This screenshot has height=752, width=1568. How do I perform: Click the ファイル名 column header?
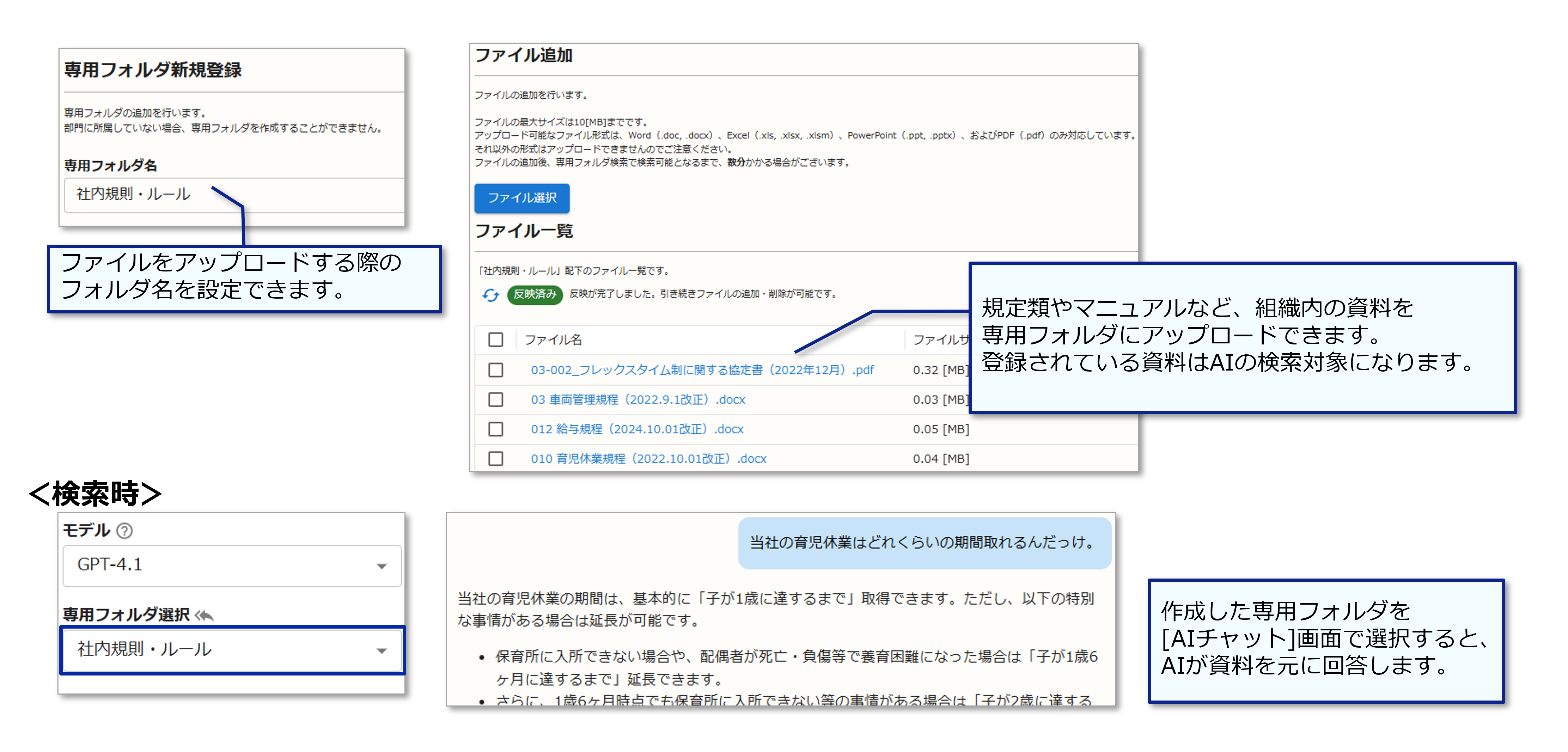tap(553, 340)
